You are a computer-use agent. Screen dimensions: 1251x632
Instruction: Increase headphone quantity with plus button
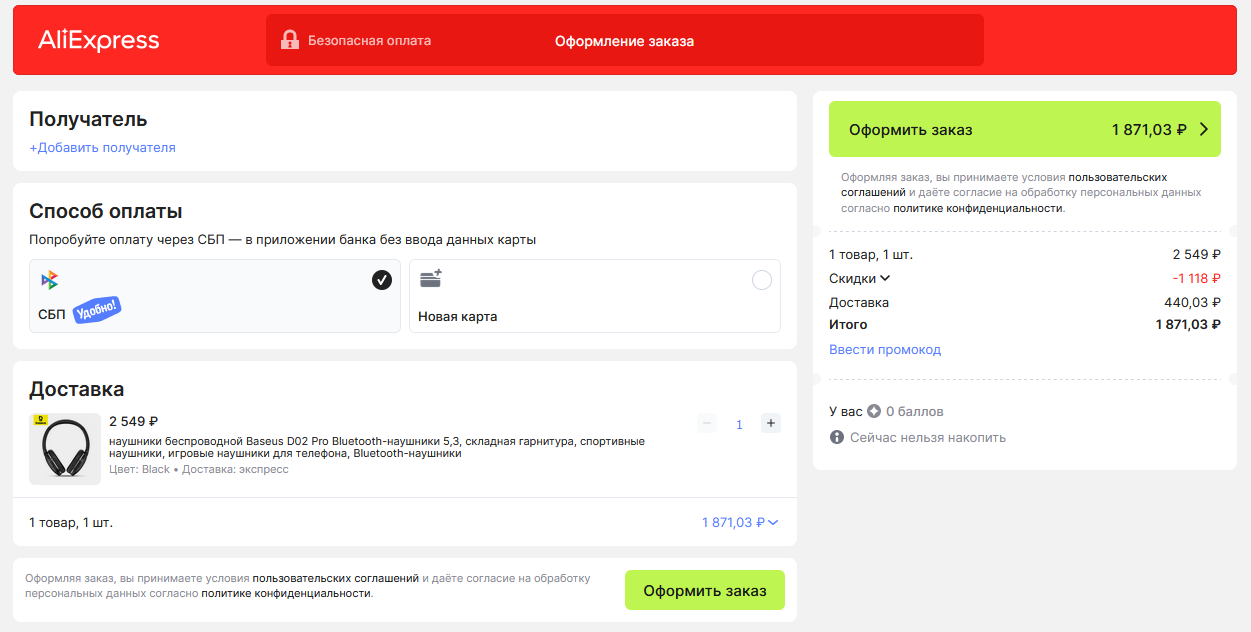tap(771, 423)
